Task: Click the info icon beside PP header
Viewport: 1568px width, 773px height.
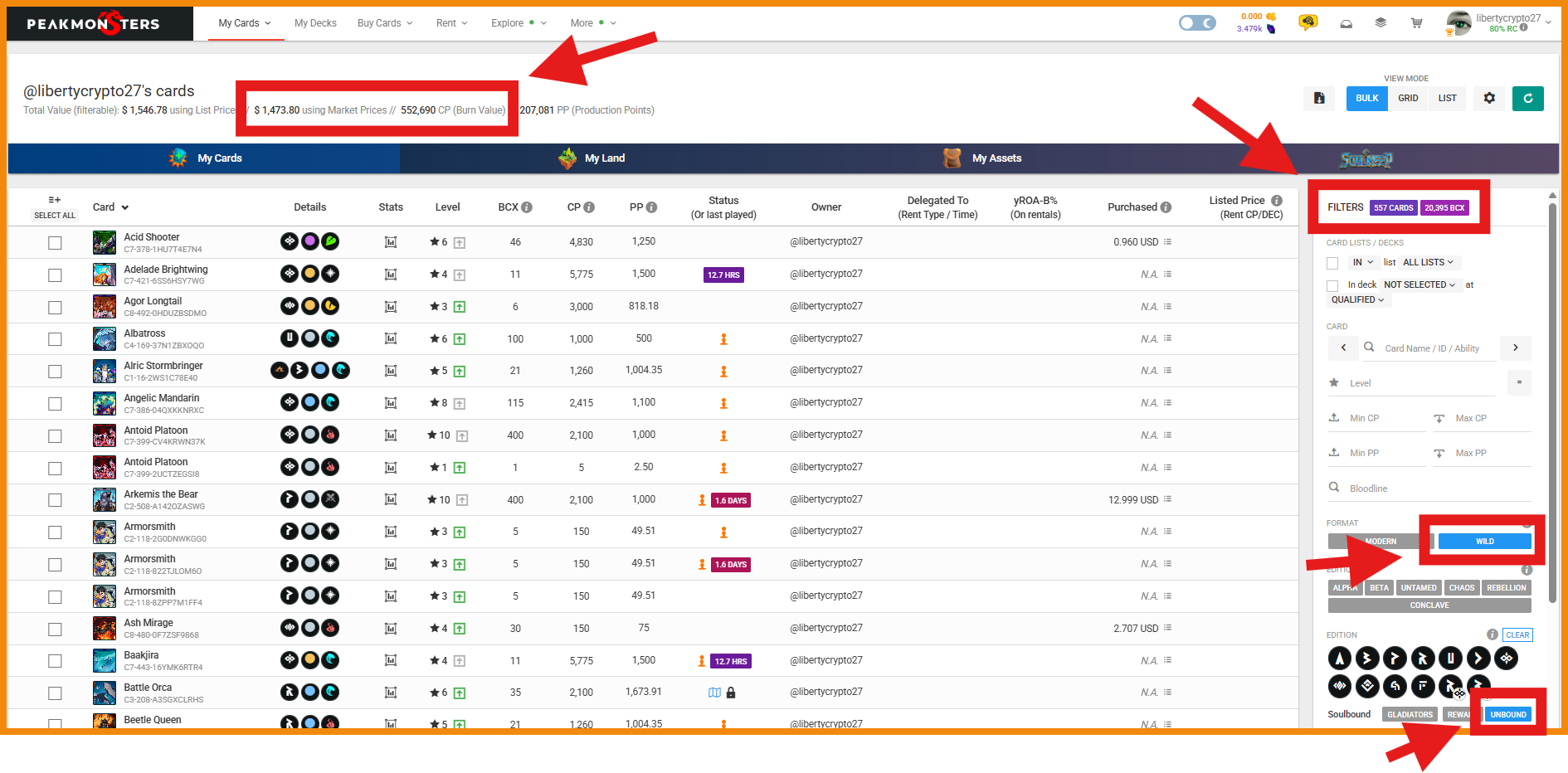Action: [651, 207]
